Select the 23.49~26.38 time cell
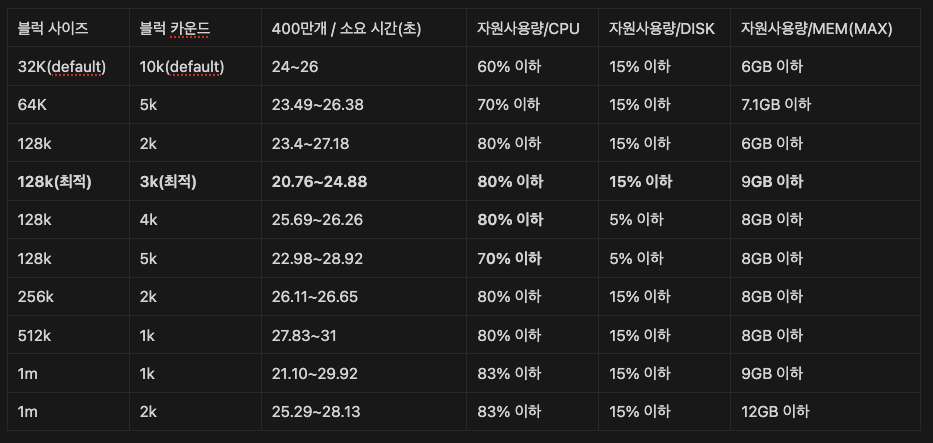 (x=364, y=105)
